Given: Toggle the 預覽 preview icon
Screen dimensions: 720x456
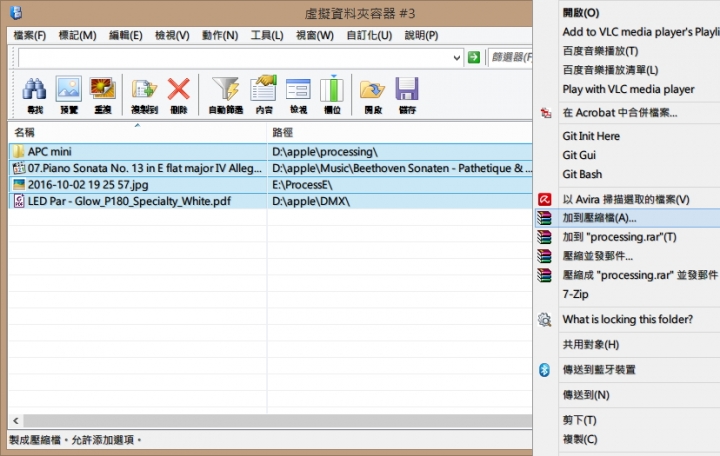Looking at the screenshot, I should (68, 89).
